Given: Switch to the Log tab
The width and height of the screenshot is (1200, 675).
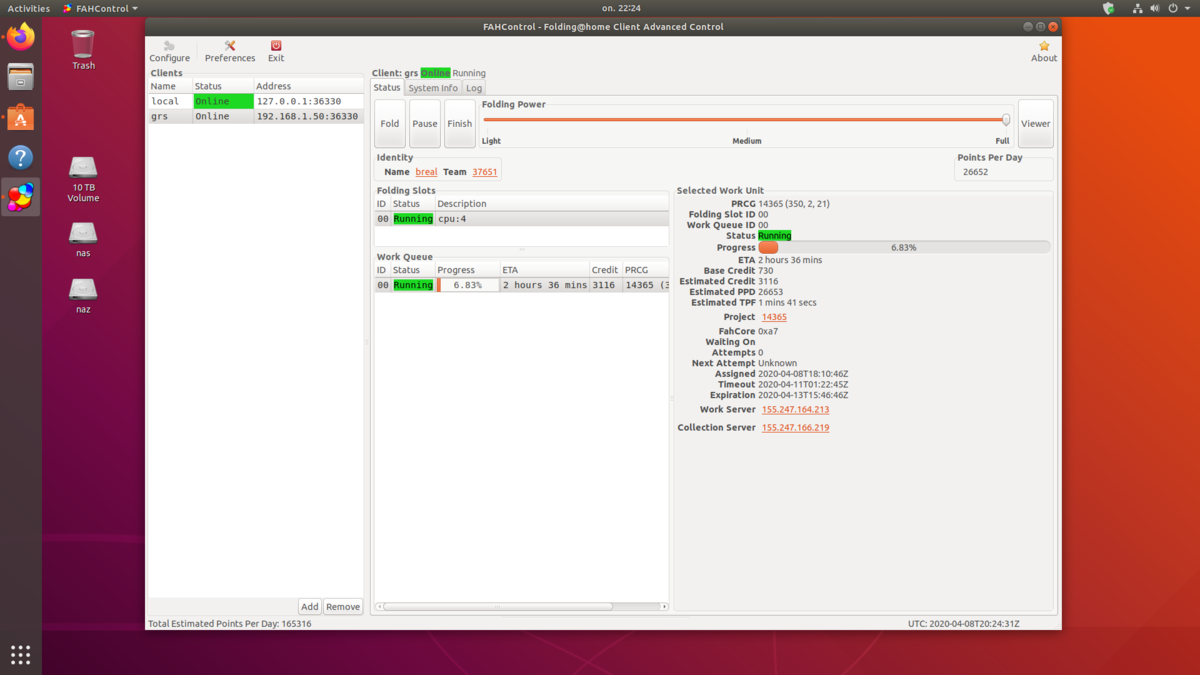Looking at the screenshot, I should pyautogui.click(x=474, y=88).
